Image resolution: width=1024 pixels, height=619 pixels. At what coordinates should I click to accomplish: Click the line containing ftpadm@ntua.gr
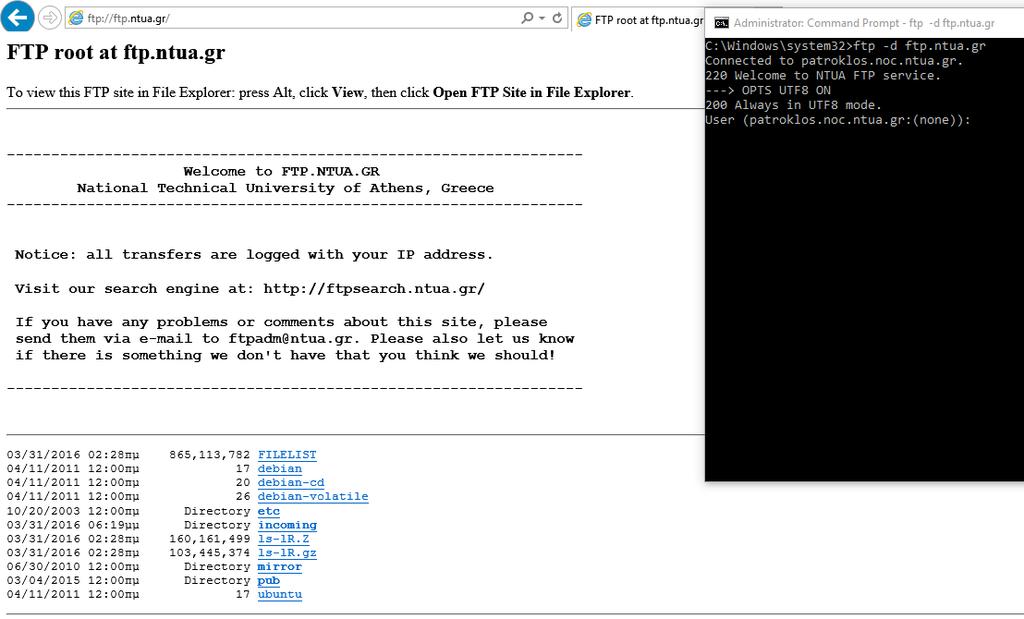pyautogui.click(x=295, y=339)
